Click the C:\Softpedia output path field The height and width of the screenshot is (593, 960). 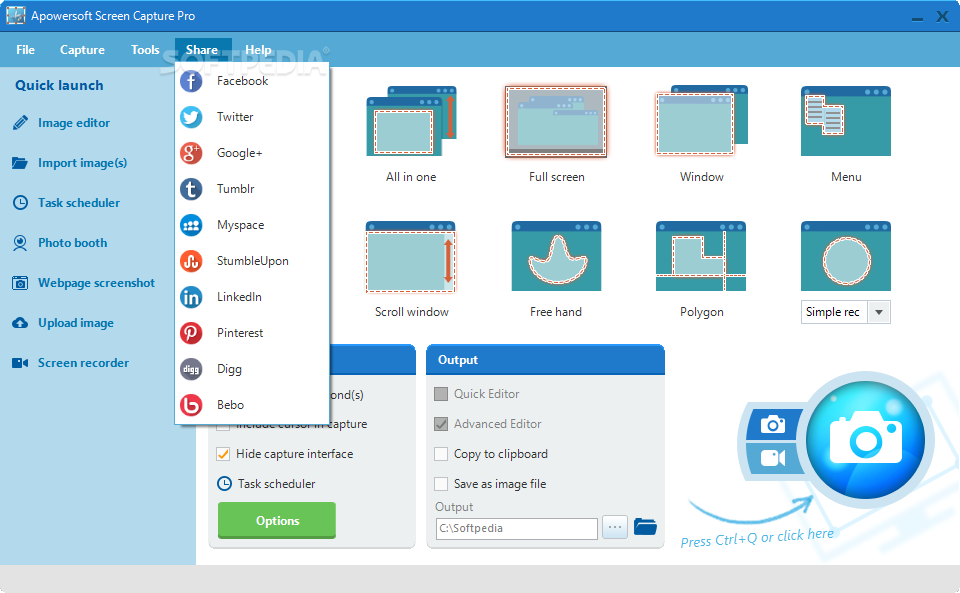pyautogui.click(x=517, y=529)
